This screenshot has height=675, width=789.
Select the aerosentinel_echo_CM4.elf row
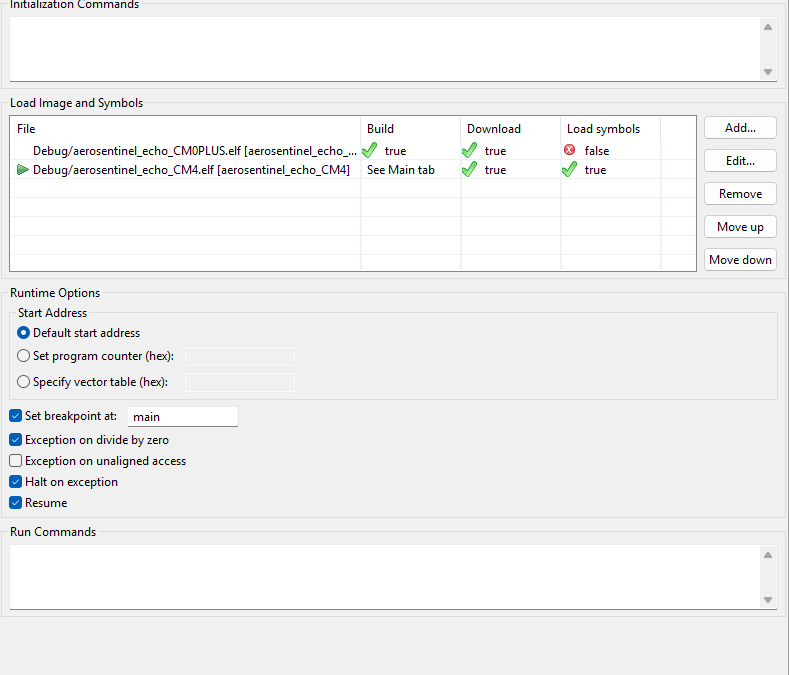coord(353,170)
